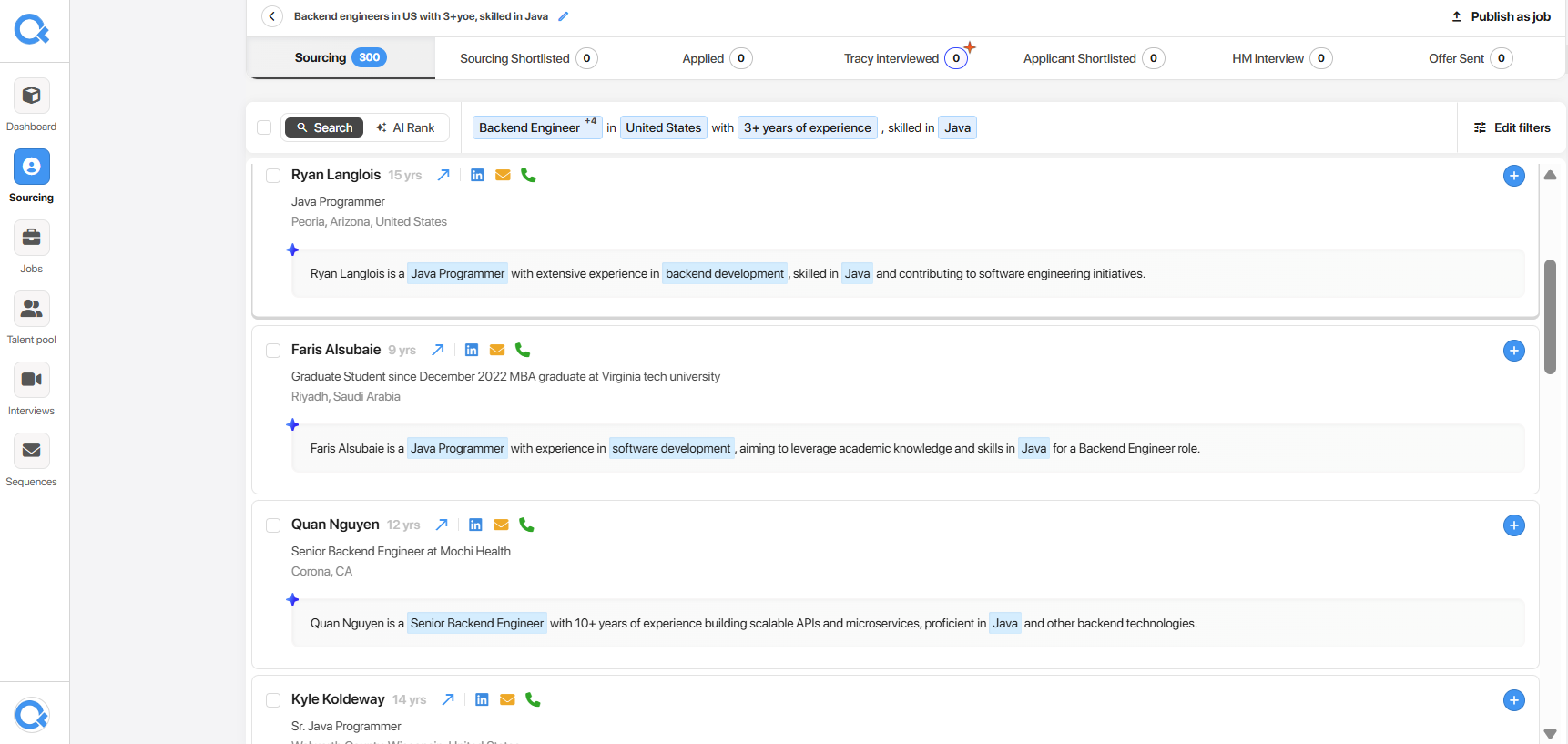Switch to the Applied tab
The image size is (1568, 744).
pyautogui.click(x=718, y=58)
